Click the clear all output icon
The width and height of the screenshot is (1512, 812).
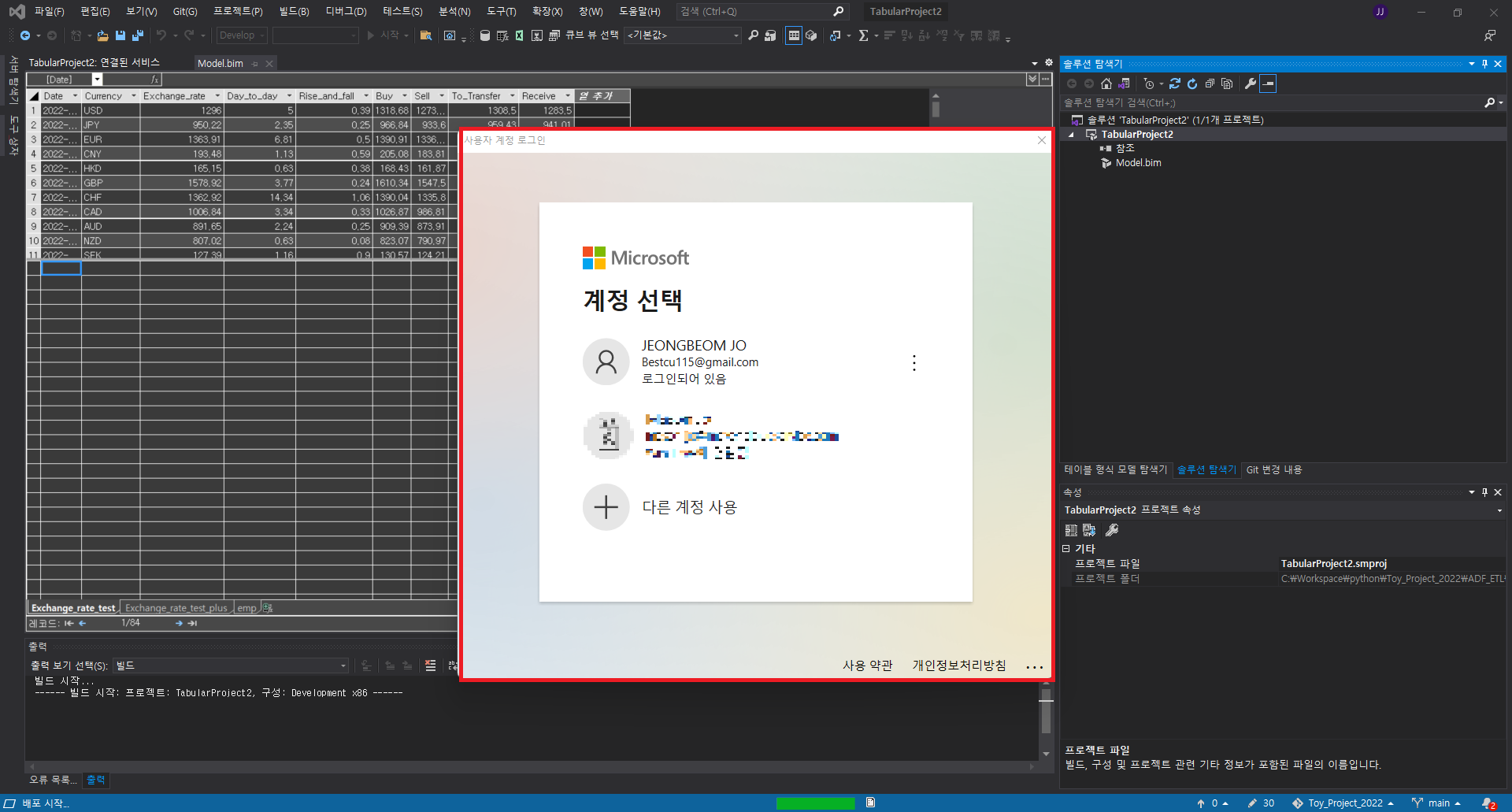click(430, 666)
